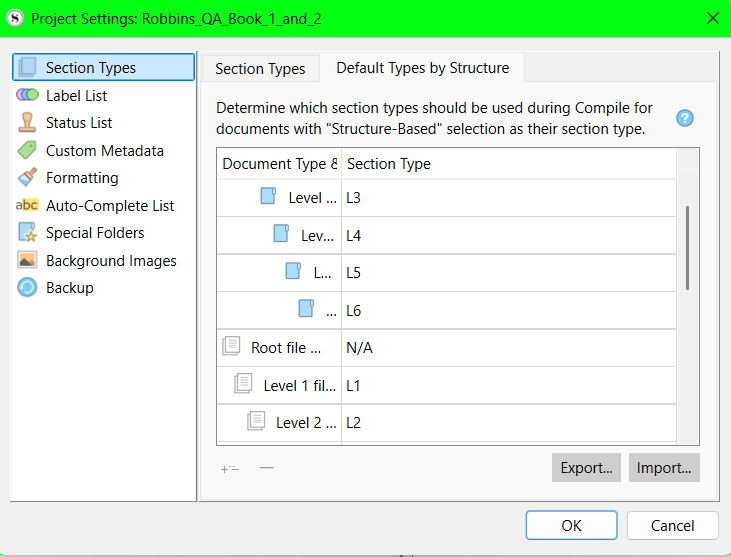Open the Formatting brush icon
The width and height of the screenshot is (731, 557).
pyautogui.click(x=27, y=178)
